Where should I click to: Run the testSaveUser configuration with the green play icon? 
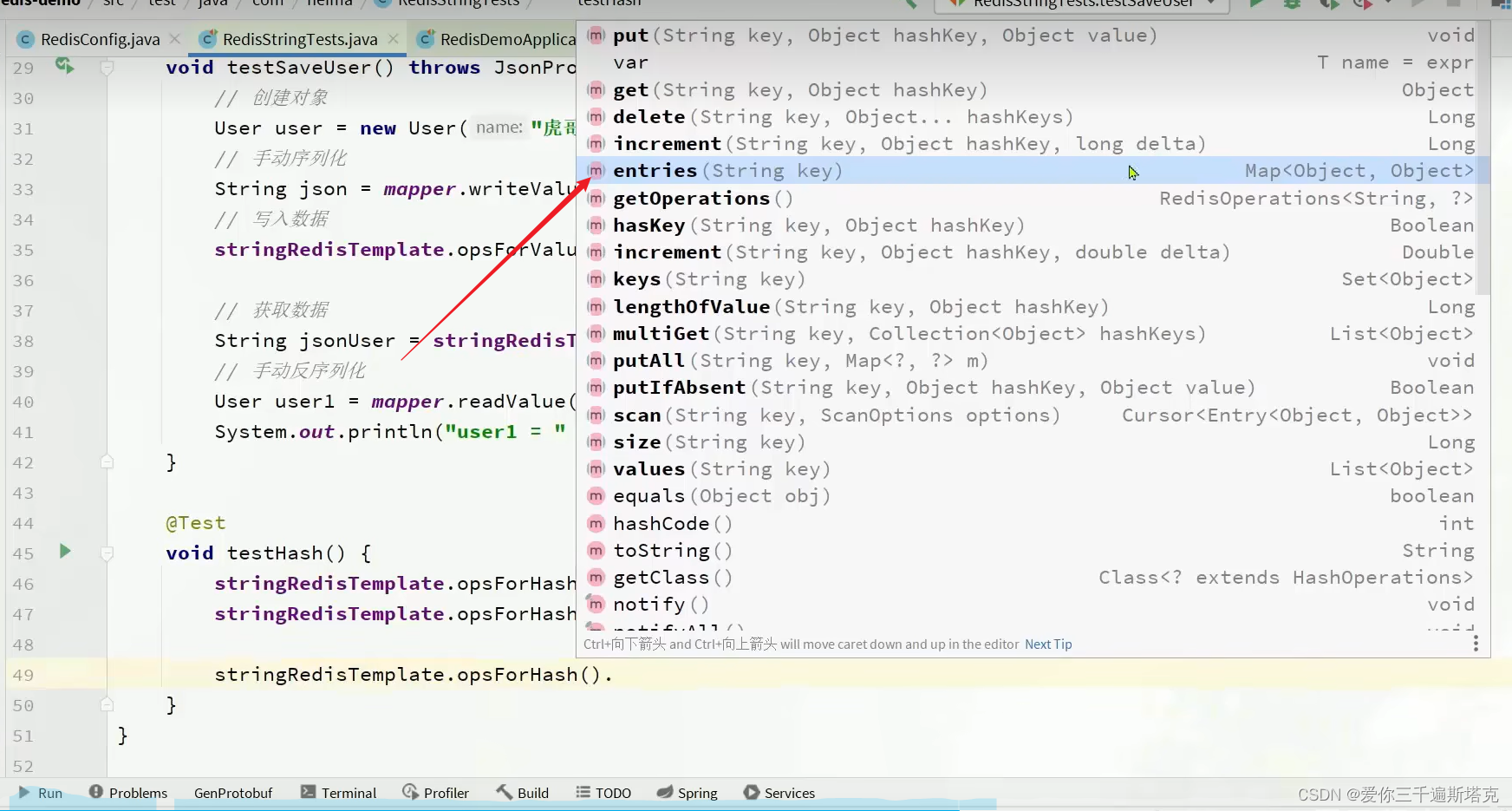[1258, 3]
